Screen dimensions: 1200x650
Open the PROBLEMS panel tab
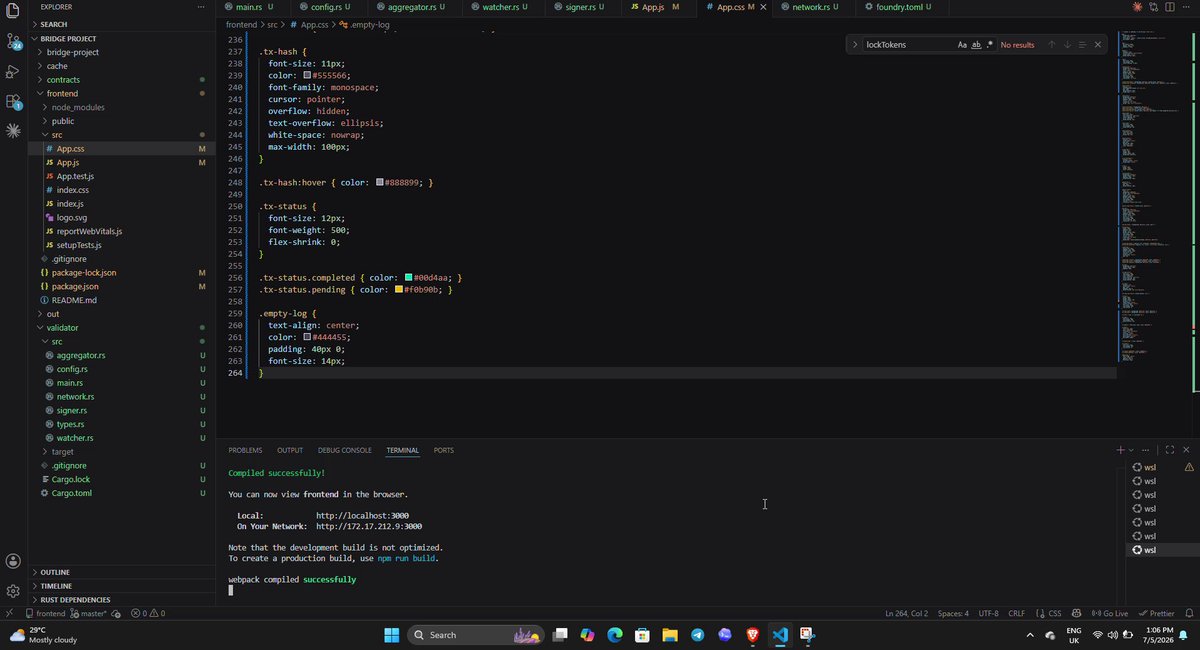pos(245,450)
